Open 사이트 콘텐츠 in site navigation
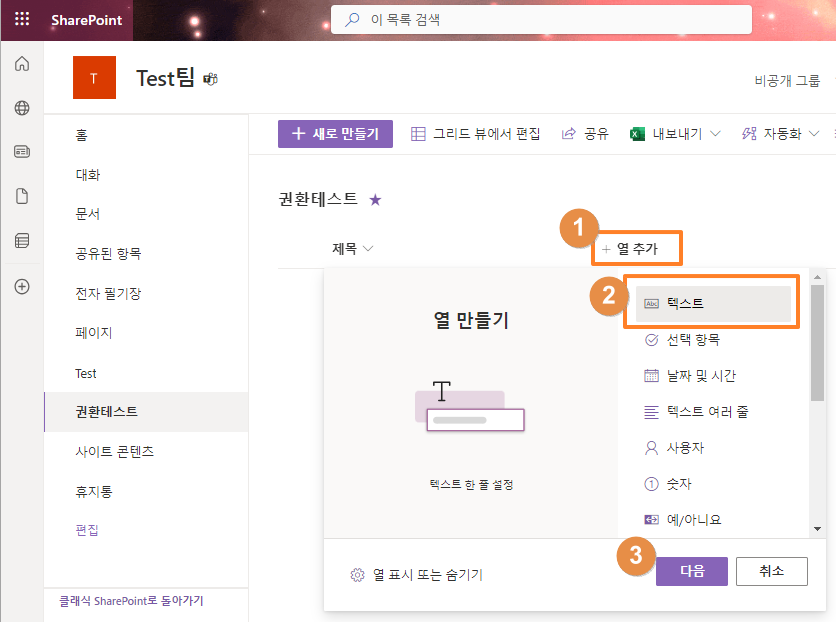Viewport: 836px width, 622px height. click(115, 452)
